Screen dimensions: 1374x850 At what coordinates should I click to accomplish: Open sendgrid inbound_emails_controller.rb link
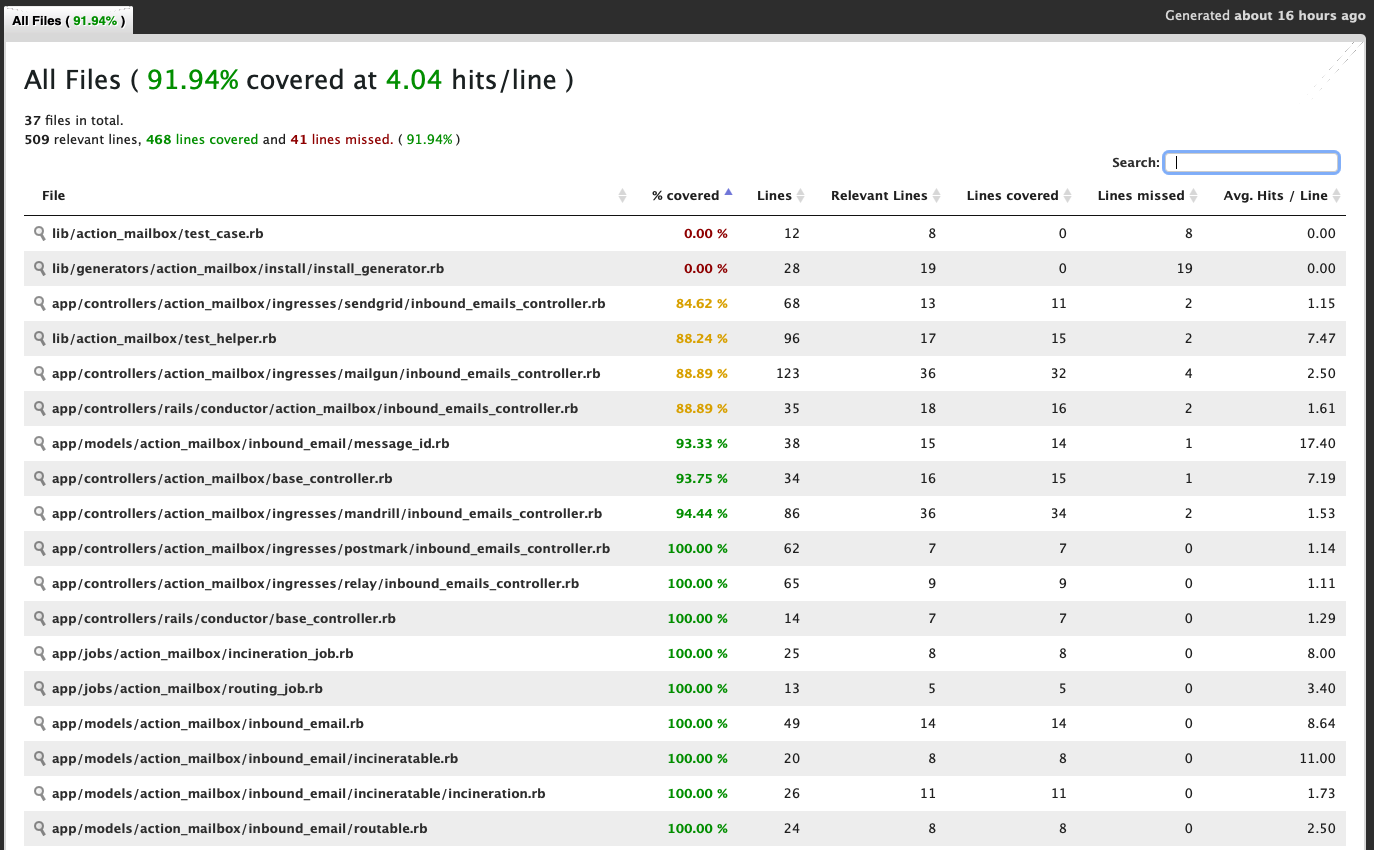tap(328, 303)
